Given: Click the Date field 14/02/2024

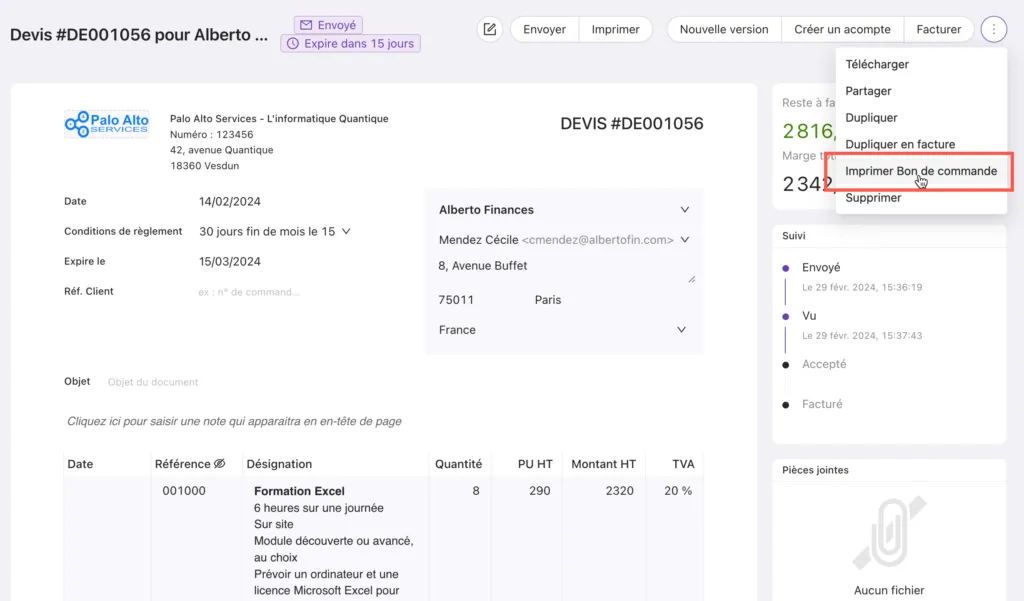Looking at the screenshot, I should 230,201.
